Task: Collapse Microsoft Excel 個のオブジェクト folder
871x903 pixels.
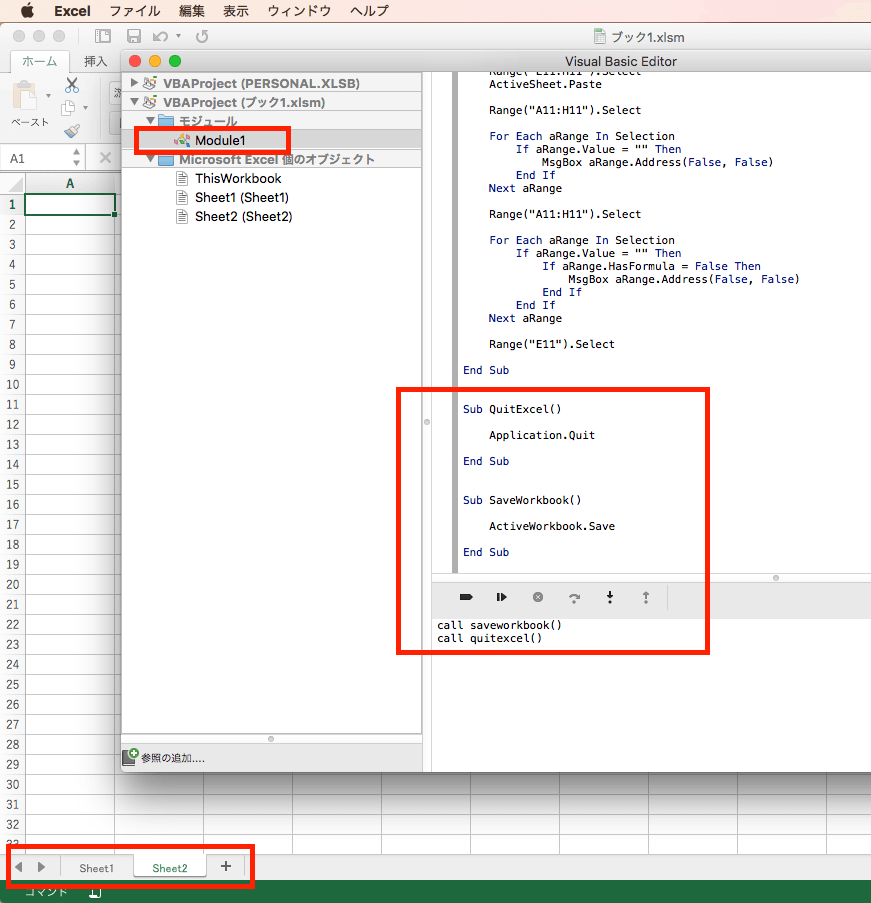Action: pyautogui.click(x=150, y=159)
